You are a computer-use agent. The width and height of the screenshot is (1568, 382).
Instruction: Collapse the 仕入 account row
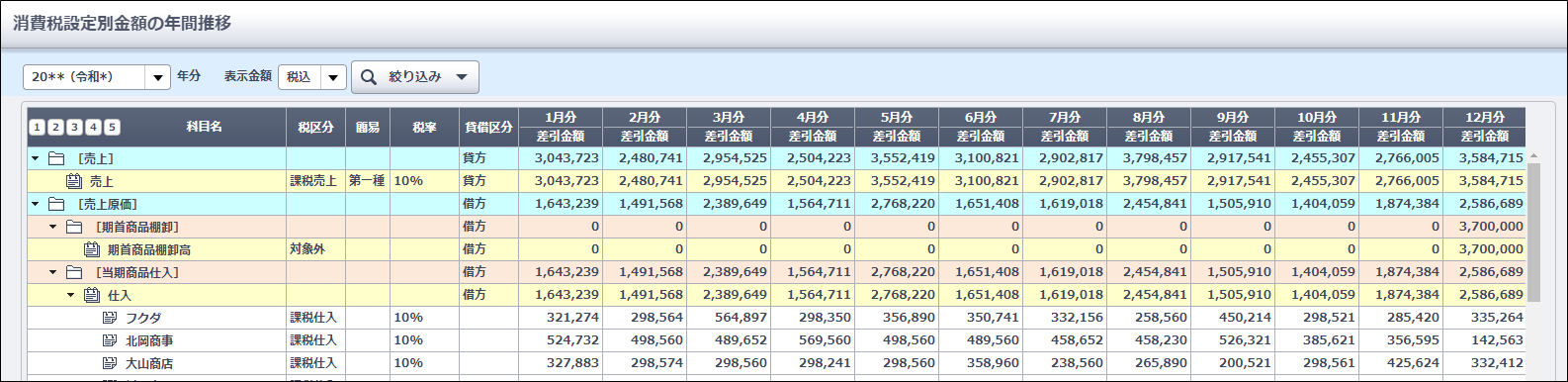pyautogui.click(x=71, y=295)
